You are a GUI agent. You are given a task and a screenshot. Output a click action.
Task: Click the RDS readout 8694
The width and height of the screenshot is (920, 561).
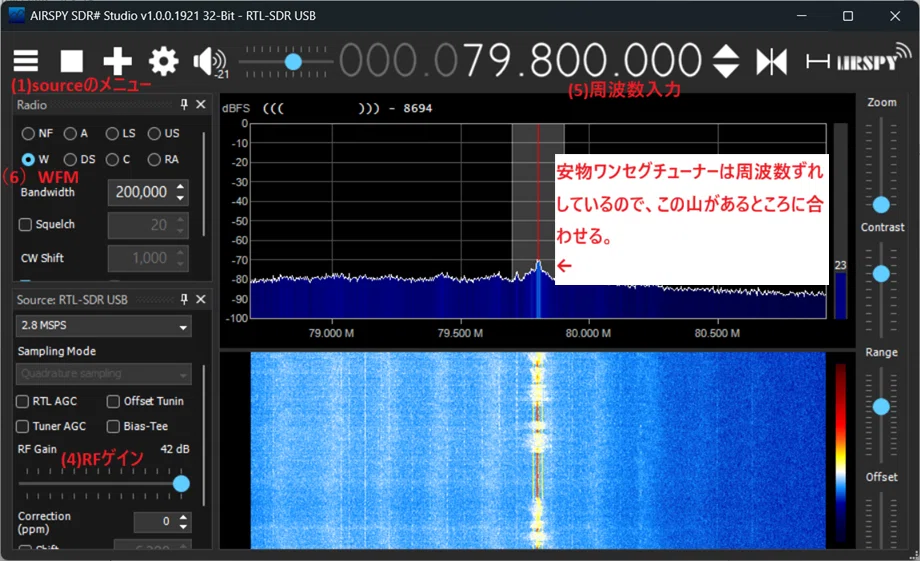pyautogui.click(x=417, y=109)
